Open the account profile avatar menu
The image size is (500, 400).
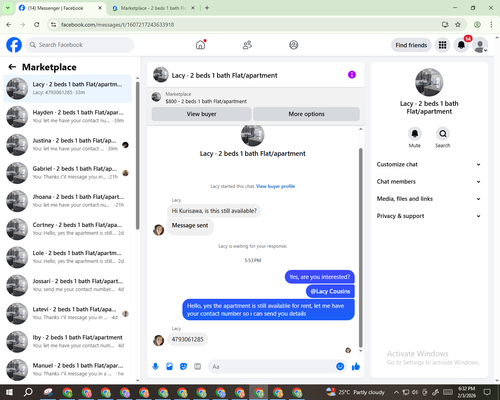coord(480,45)
